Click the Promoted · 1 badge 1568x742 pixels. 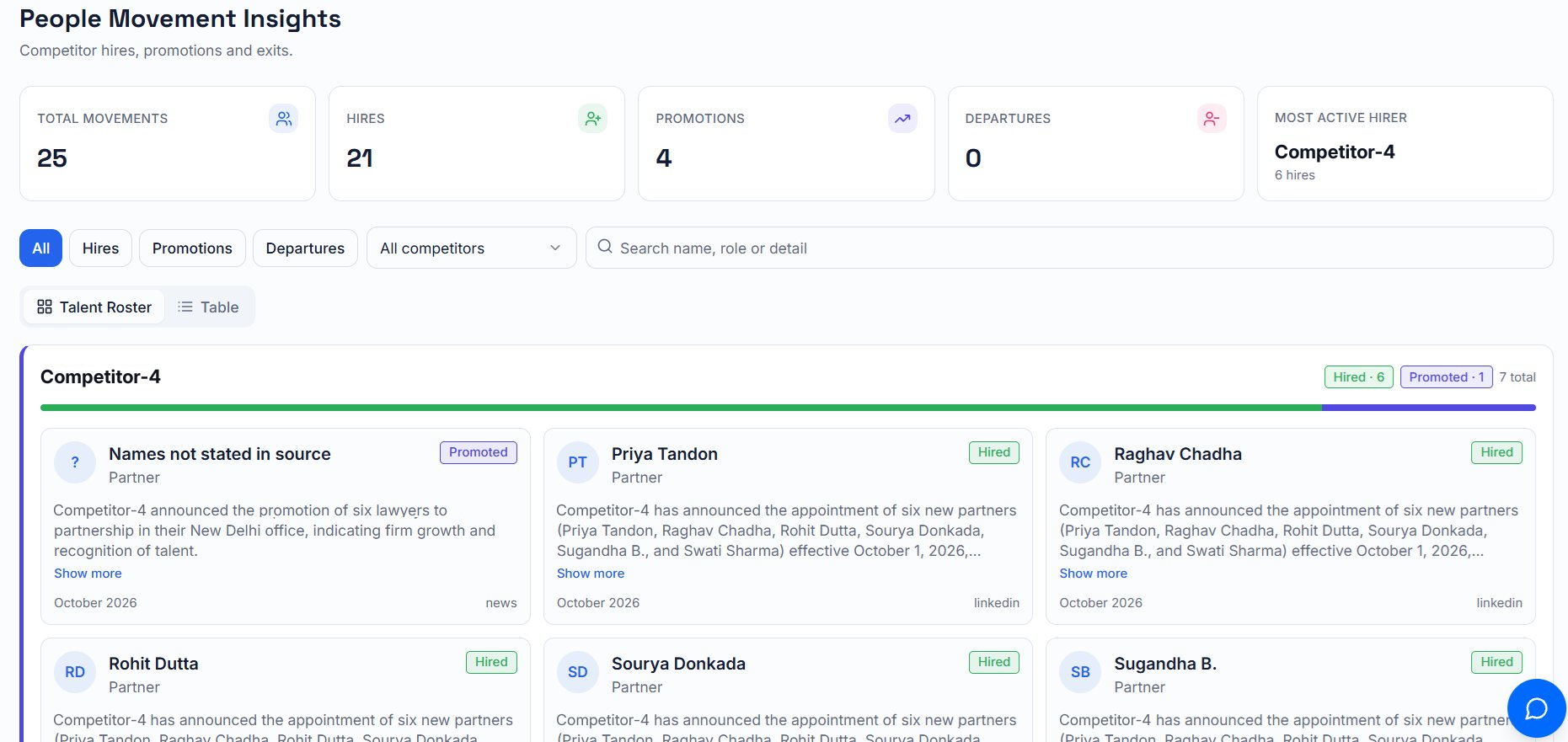[1447, 377]
